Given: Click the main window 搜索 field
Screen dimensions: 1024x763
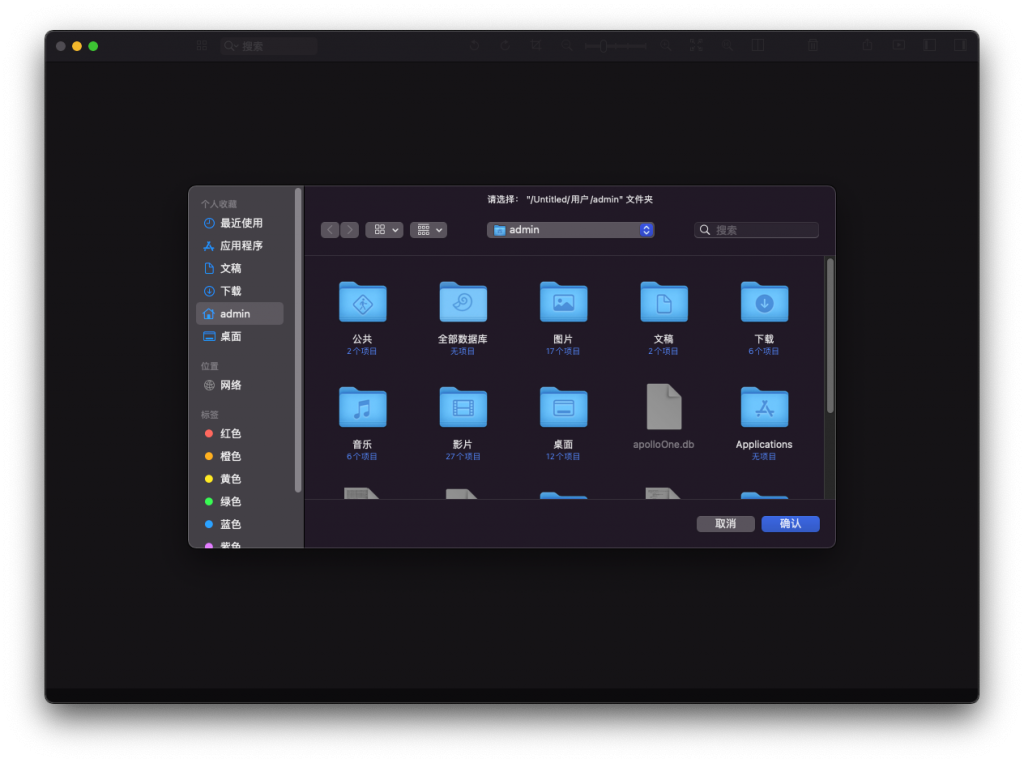Looking at the screenshot, I should [269, 46].
